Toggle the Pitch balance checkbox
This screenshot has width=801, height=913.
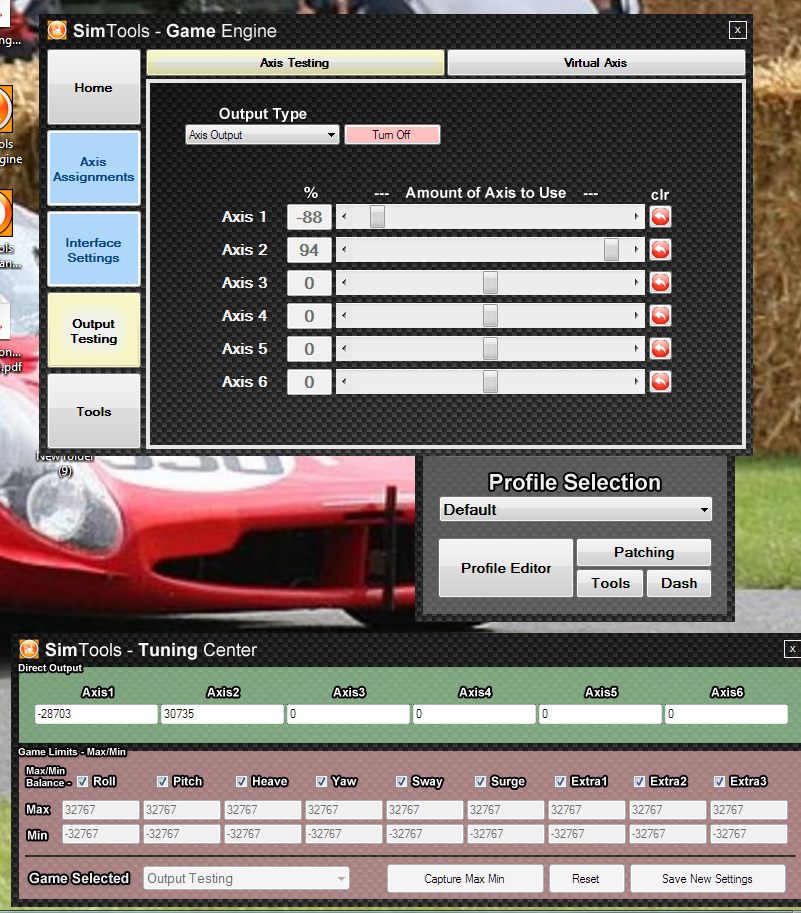[162, 781]
